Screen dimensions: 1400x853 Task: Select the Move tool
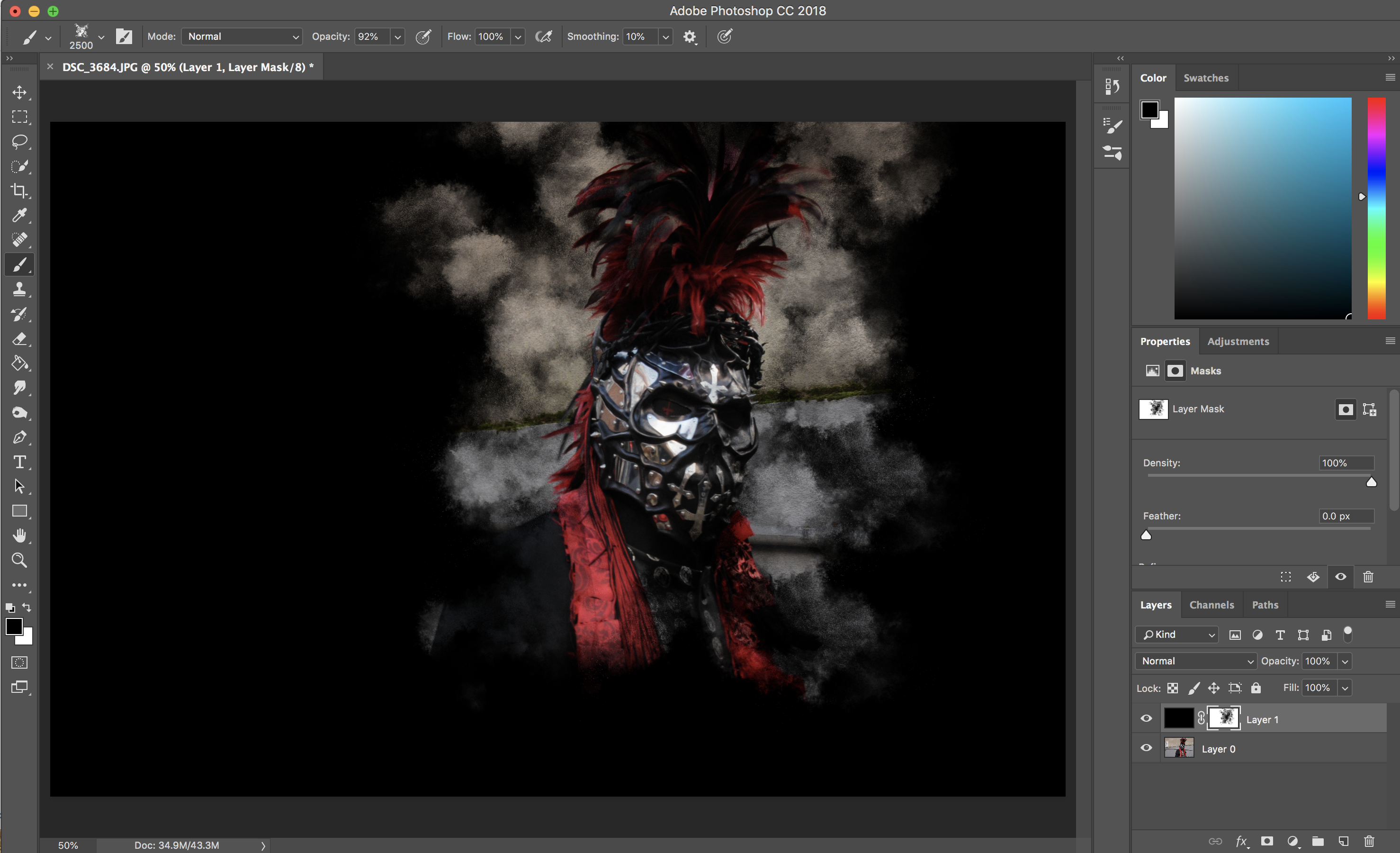(x=19, y=92)
